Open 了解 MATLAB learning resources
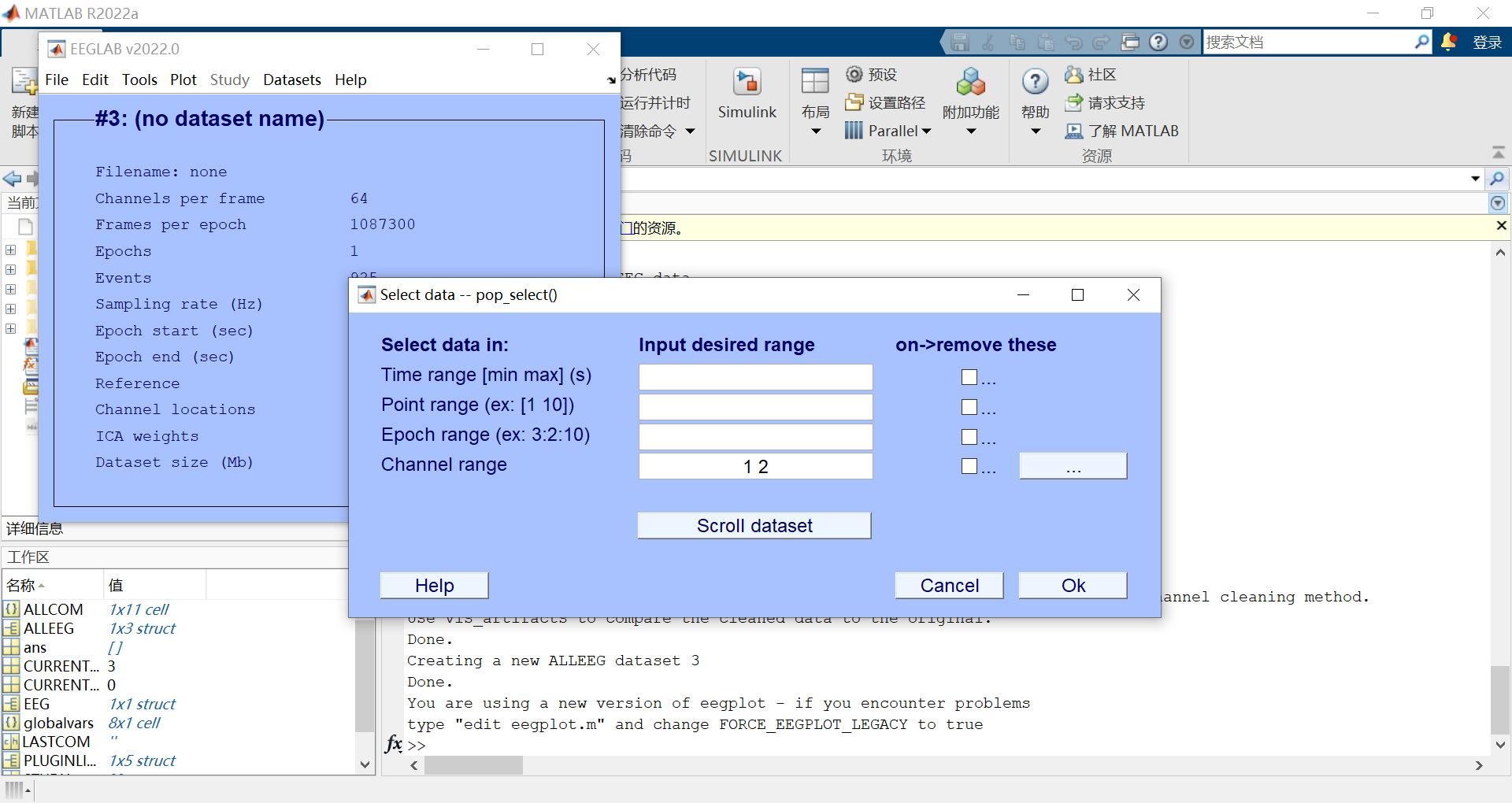1512x803 pixels. point(1122,131)
